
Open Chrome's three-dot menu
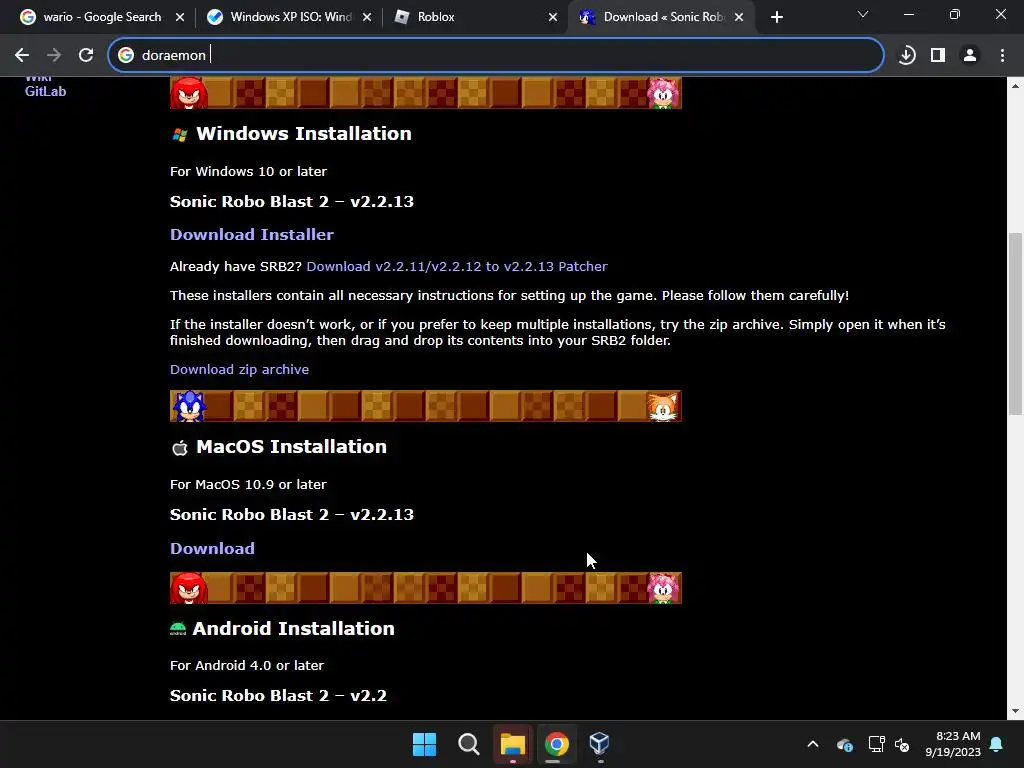click(x=1002, y=56)
